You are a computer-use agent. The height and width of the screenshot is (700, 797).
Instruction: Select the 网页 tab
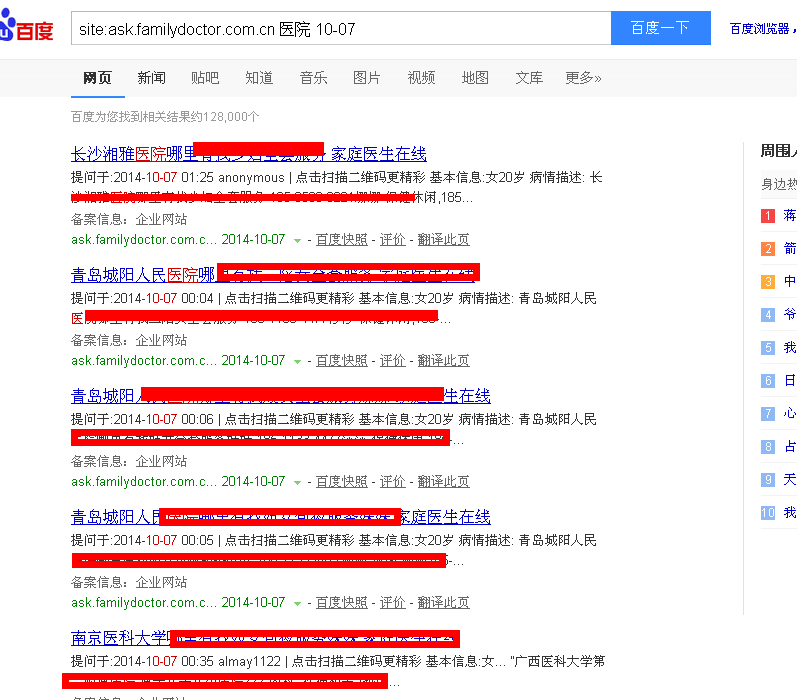point(98,78)
